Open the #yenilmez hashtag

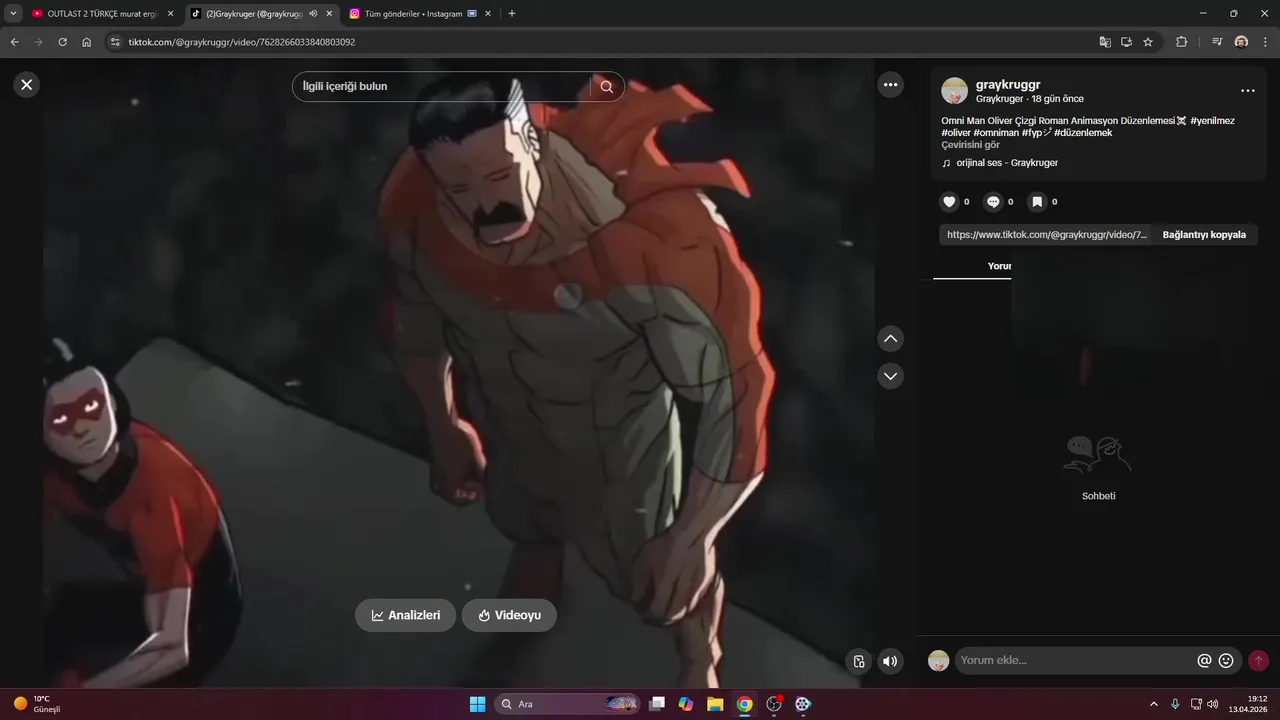pos(1212,121)
